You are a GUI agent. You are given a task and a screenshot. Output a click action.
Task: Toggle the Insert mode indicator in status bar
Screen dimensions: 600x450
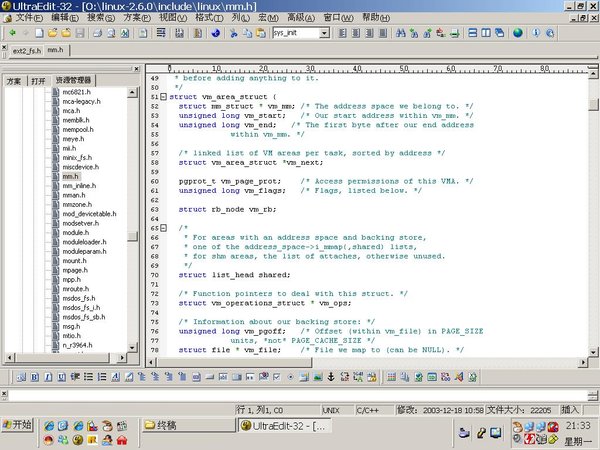click(x=572, y=410)
